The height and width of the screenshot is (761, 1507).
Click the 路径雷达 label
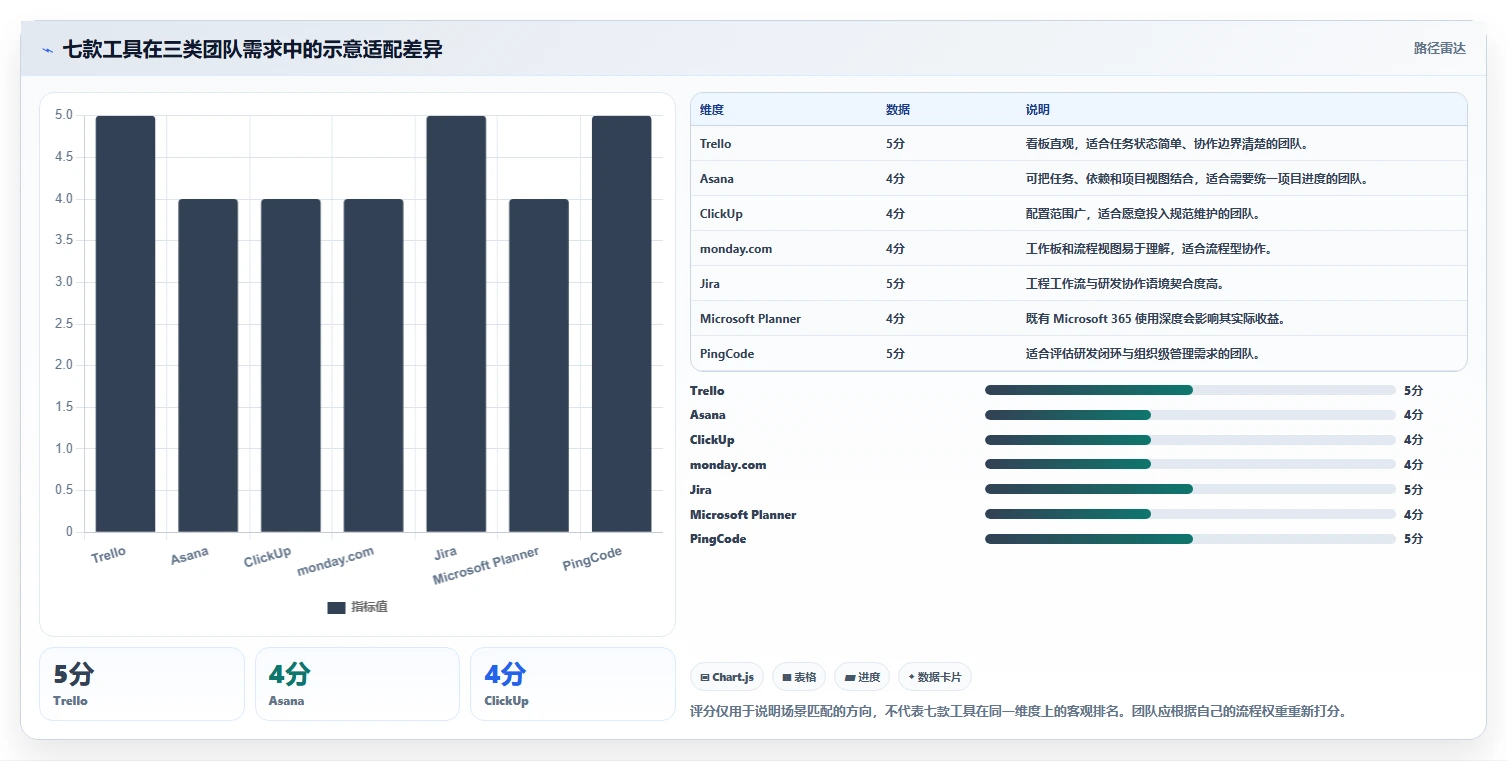pyautogui.click(x=1439, y=48)
